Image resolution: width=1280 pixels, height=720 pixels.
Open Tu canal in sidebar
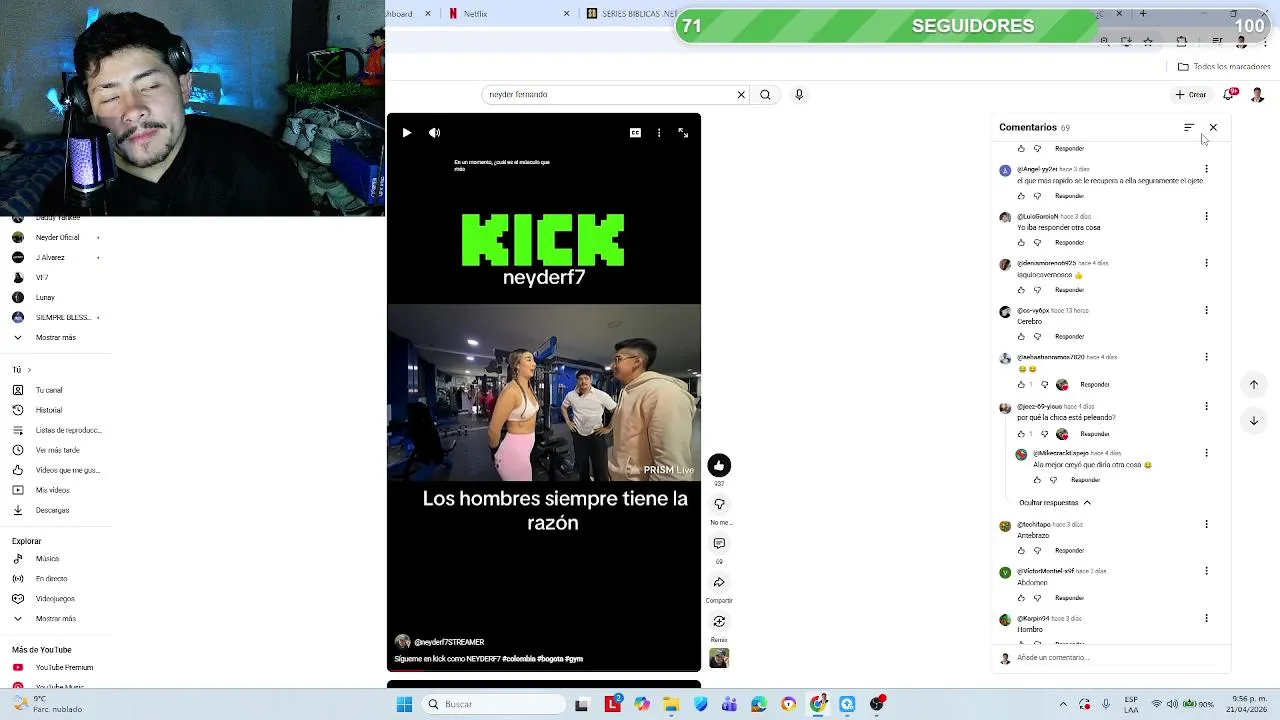(49, 390)
